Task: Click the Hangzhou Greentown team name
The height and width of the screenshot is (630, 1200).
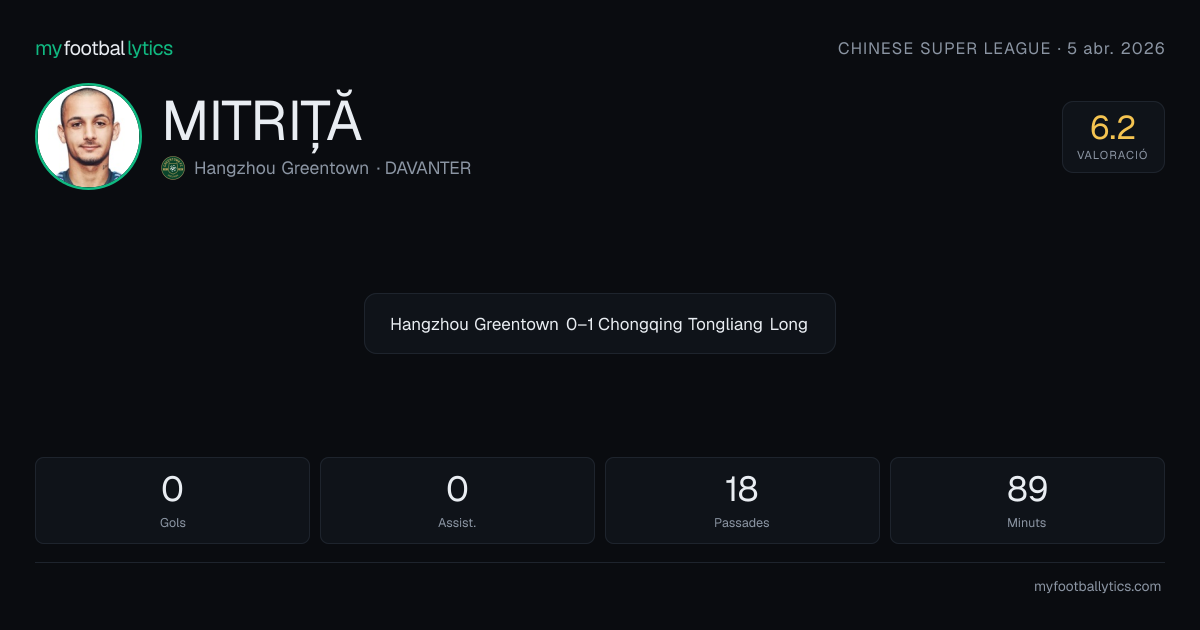Action: point(281,168)
